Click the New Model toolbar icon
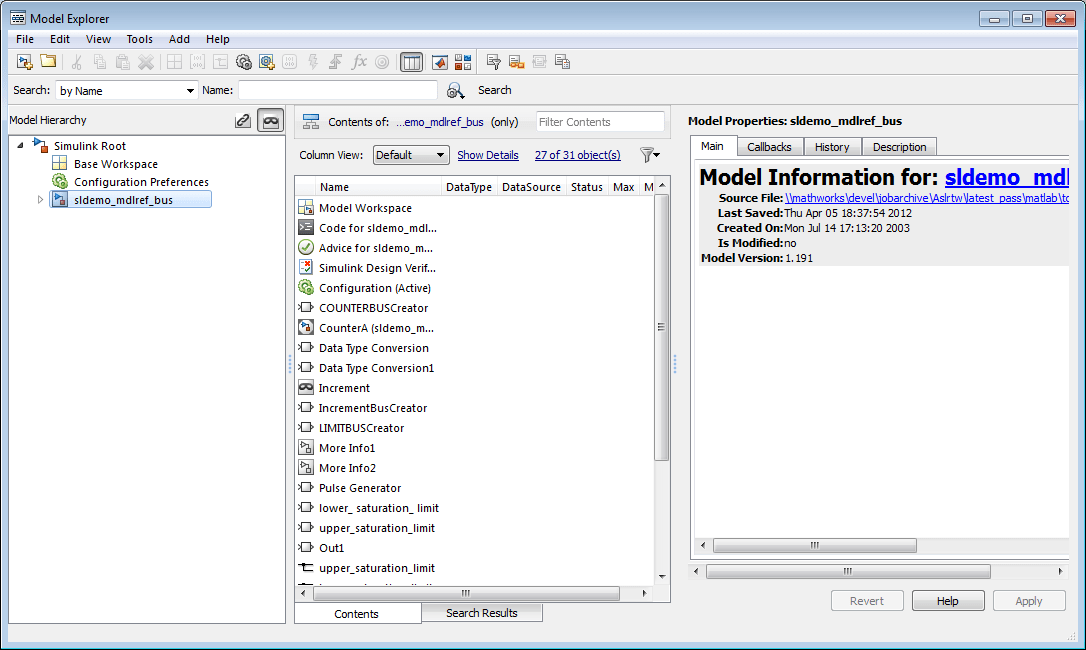This screenshot has width=1086, height=650. [x=25, y=62]
